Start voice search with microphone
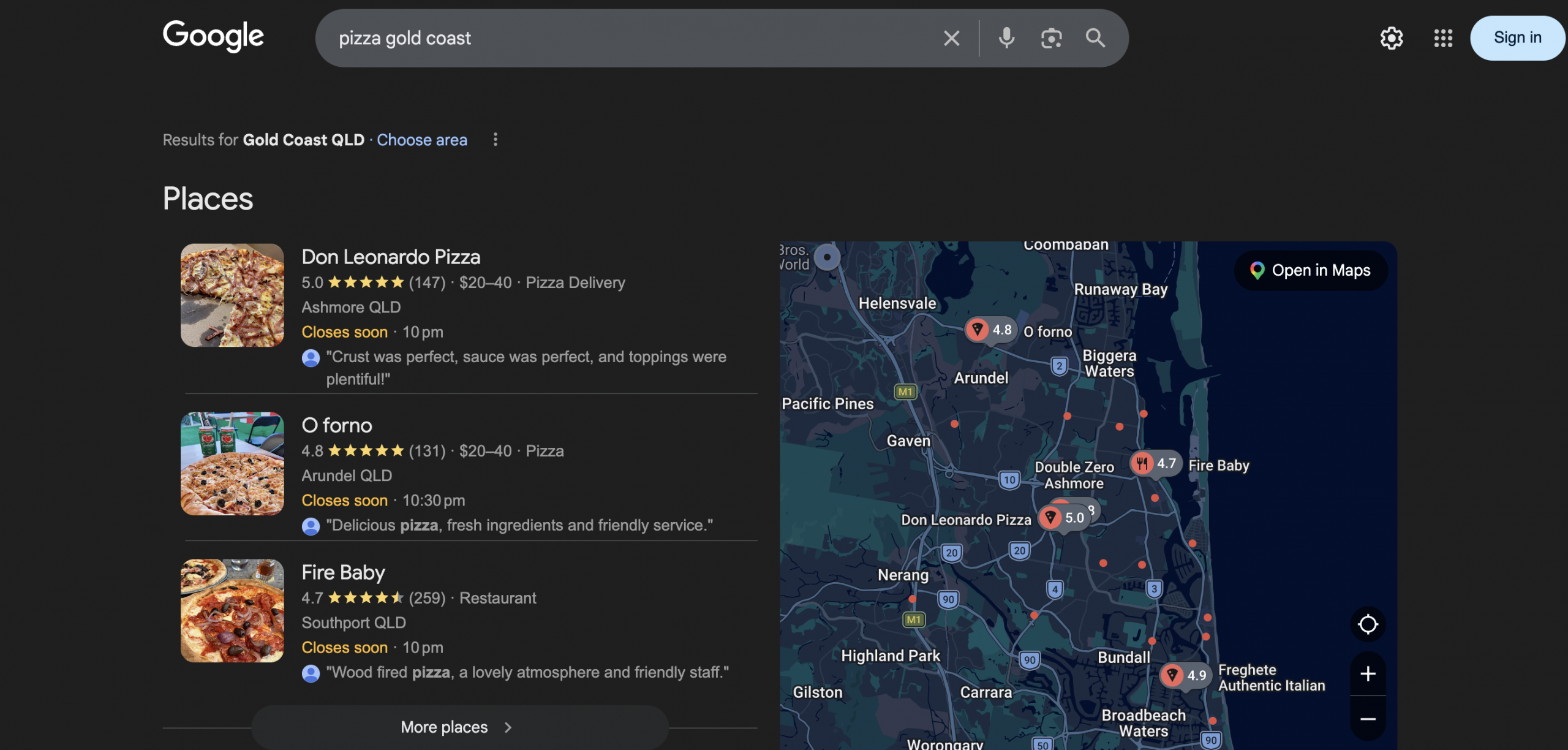The image size is (1568, 750). click(1006, 38)
